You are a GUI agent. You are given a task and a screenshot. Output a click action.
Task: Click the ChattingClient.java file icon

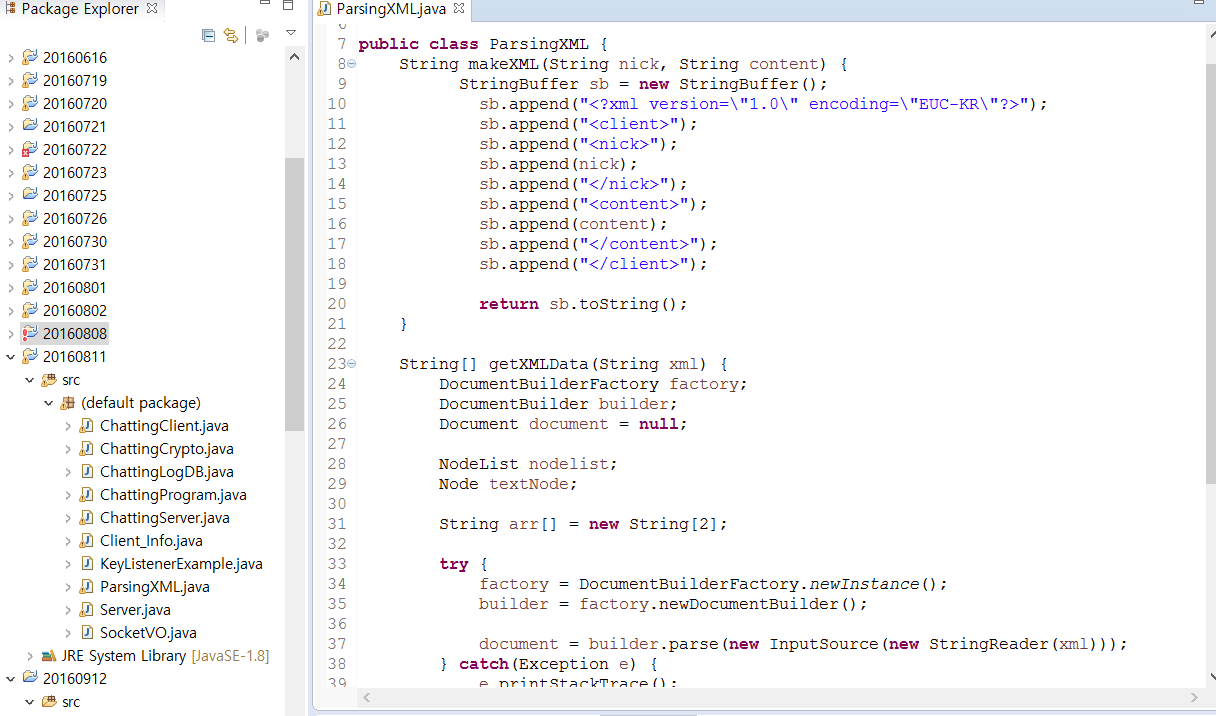(88, 426)
